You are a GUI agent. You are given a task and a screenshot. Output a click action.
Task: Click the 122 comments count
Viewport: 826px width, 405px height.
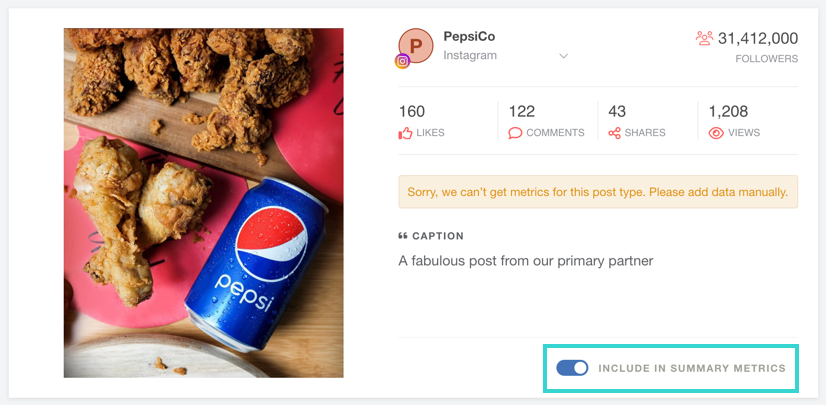[x=522, y=111]
